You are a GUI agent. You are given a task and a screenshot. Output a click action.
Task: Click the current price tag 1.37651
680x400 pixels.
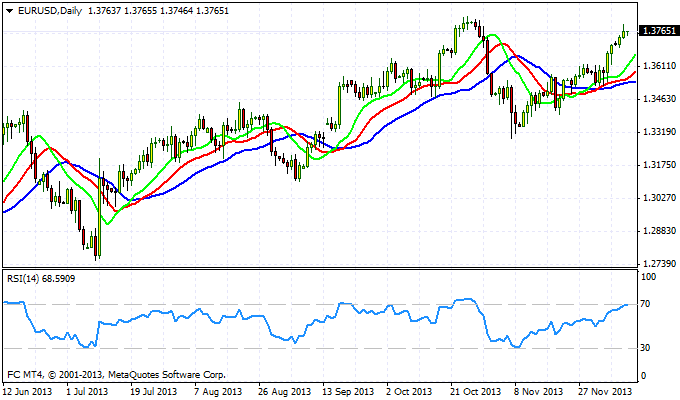pyautogui.click(x=659, y=31)
